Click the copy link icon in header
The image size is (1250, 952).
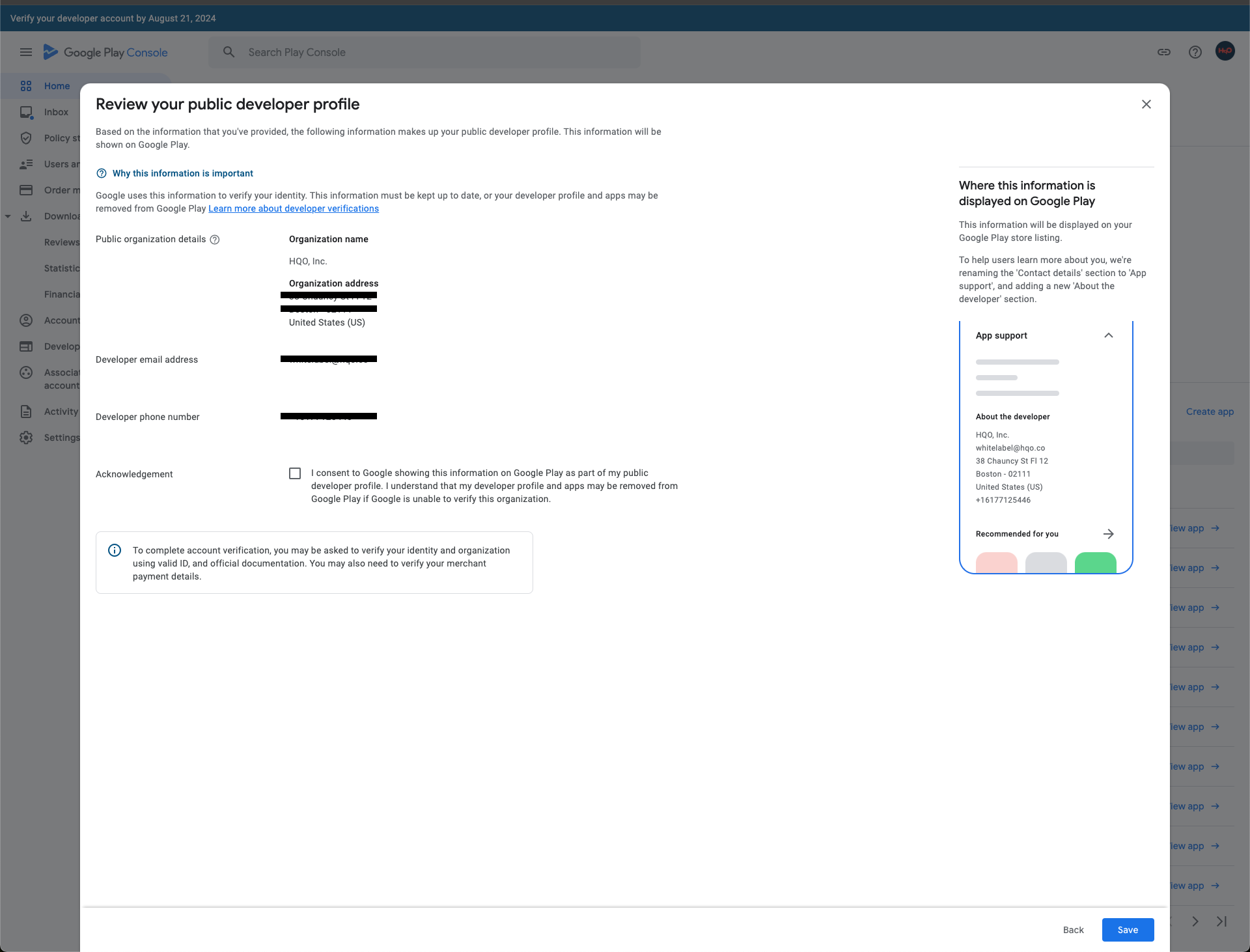(1164, 52)
